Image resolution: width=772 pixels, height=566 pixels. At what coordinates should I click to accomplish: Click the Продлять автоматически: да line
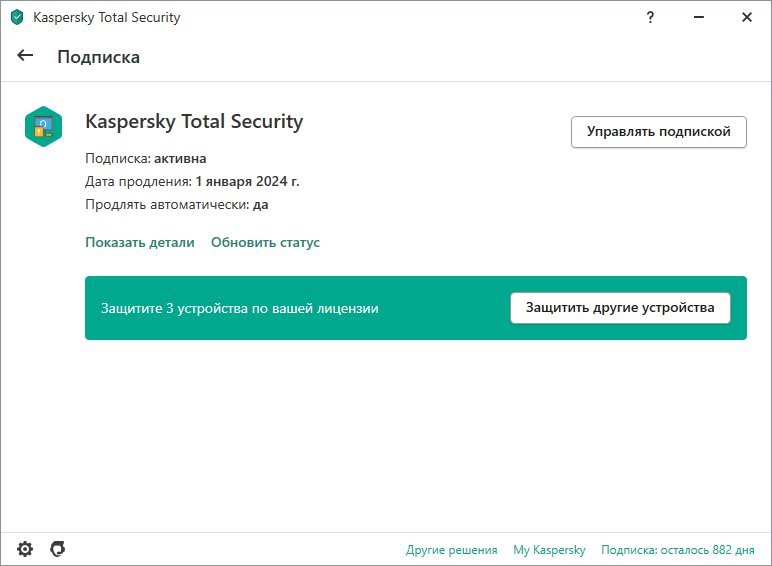(x=177, y=204)
